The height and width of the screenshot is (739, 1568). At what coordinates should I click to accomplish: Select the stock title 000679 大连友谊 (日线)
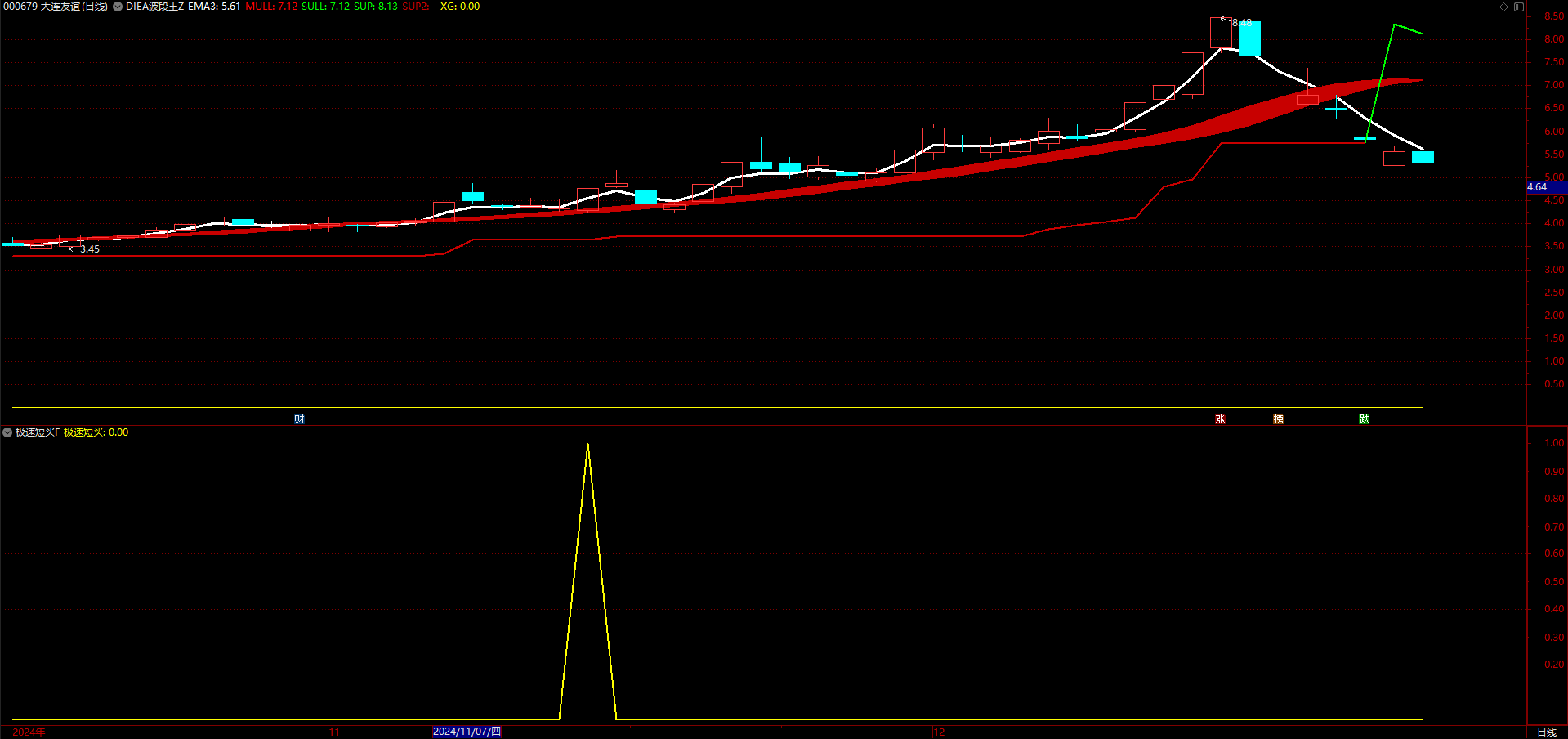tap(56, 7)
